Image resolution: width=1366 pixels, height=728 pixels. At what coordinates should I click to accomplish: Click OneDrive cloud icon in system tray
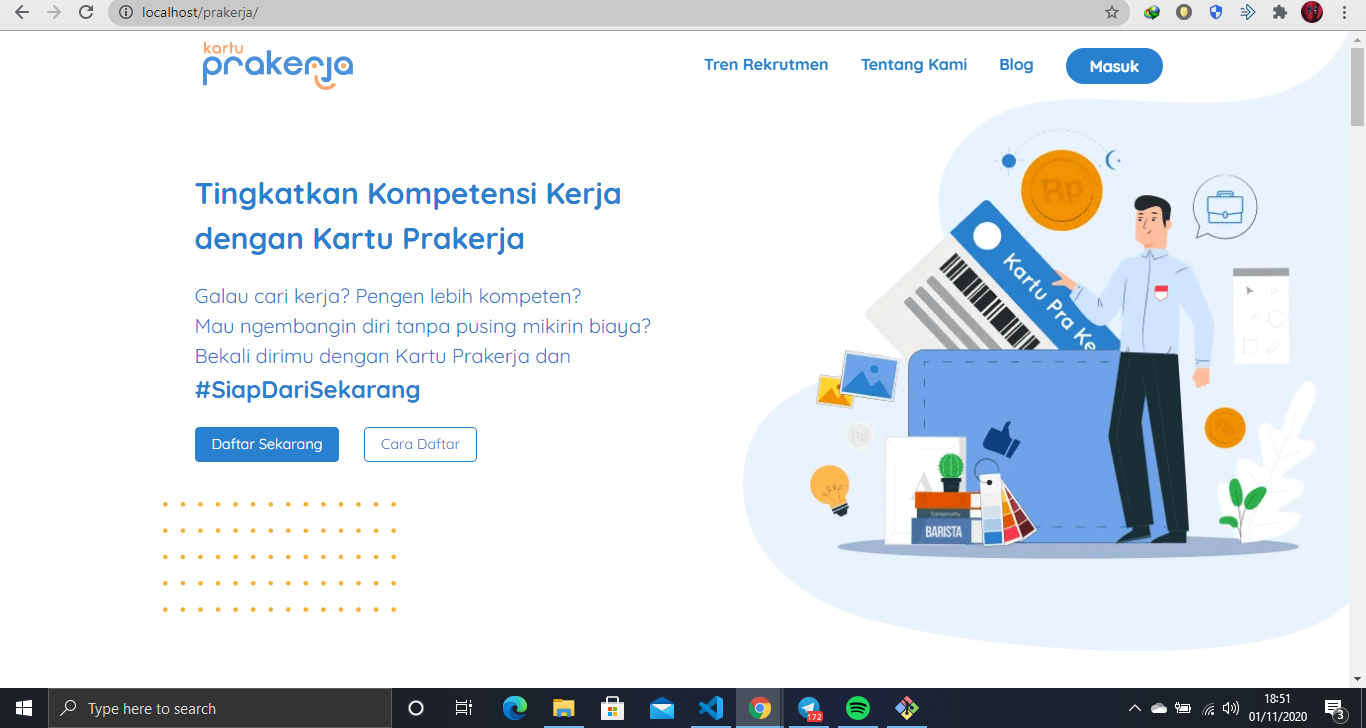tap(1159, 708)
